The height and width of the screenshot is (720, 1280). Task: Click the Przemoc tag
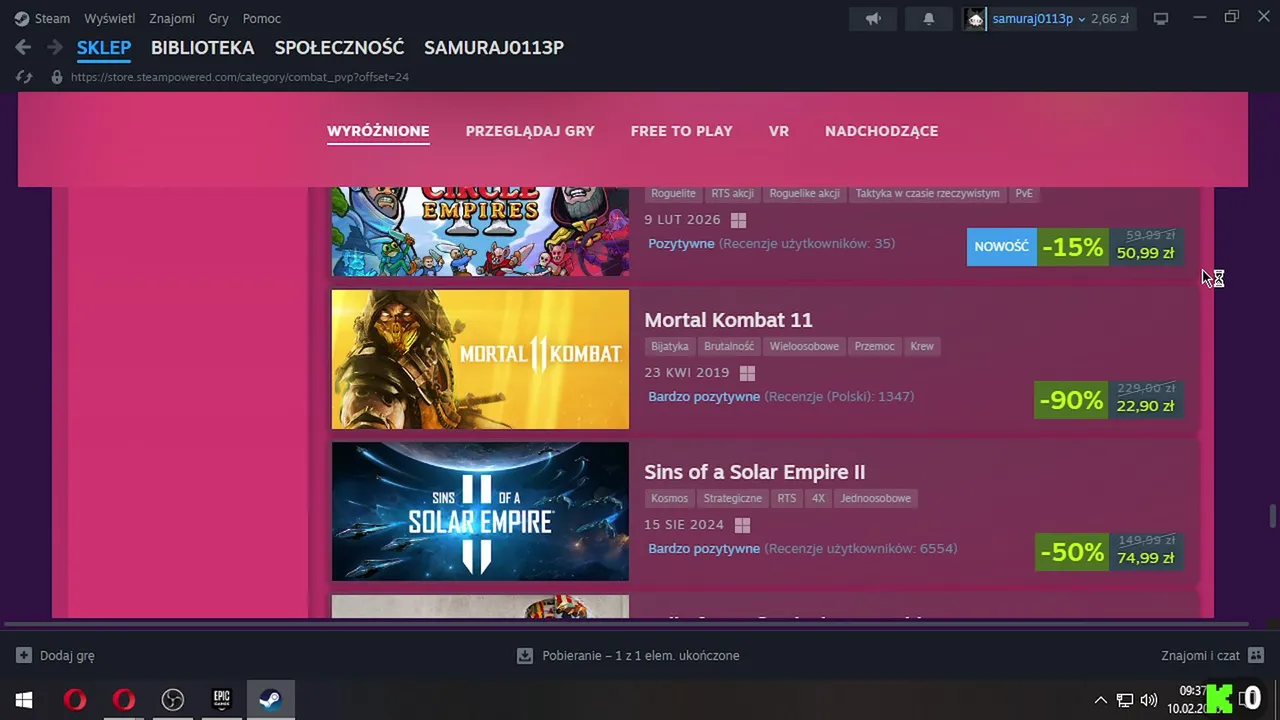[874, 346]
